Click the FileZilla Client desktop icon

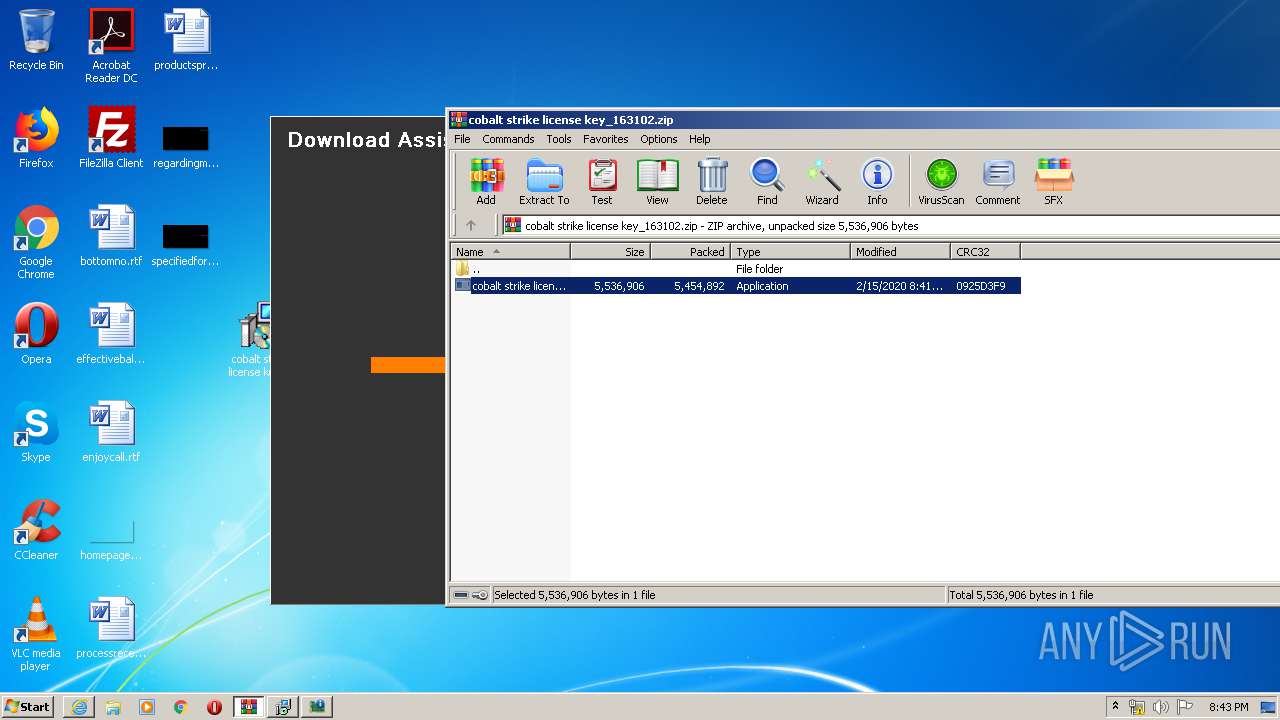click(111, 138)
